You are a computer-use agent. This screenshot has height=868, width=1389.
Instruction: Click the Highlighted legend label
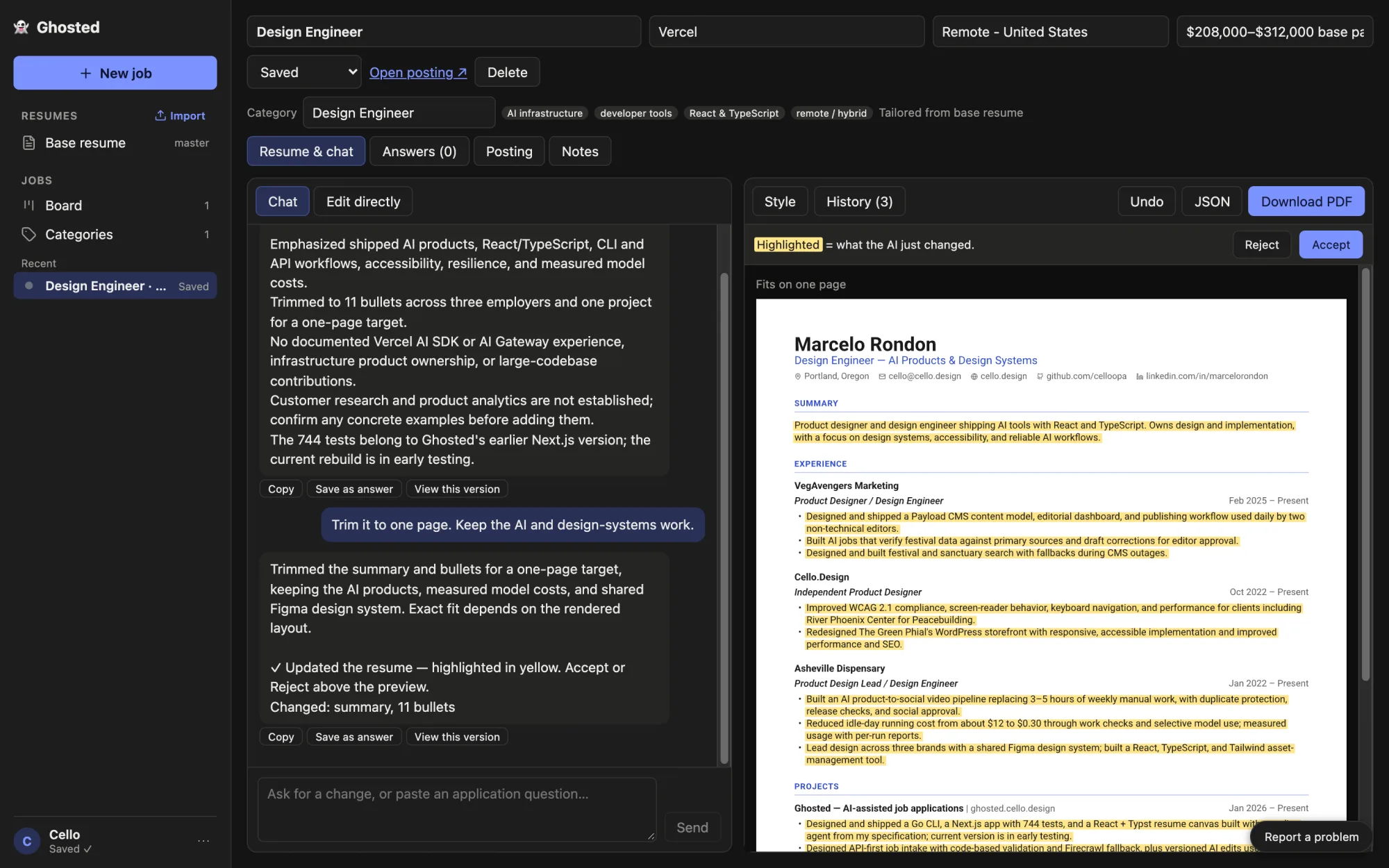788,244
